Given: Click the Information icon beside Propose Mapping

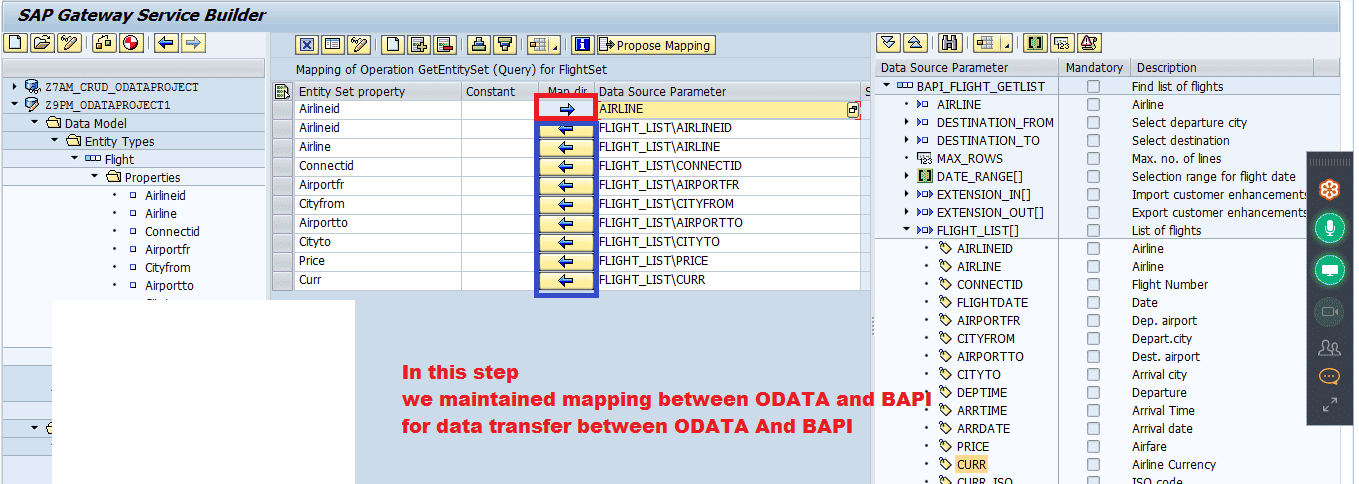Looking at the screenshot, I should point(583,45).
